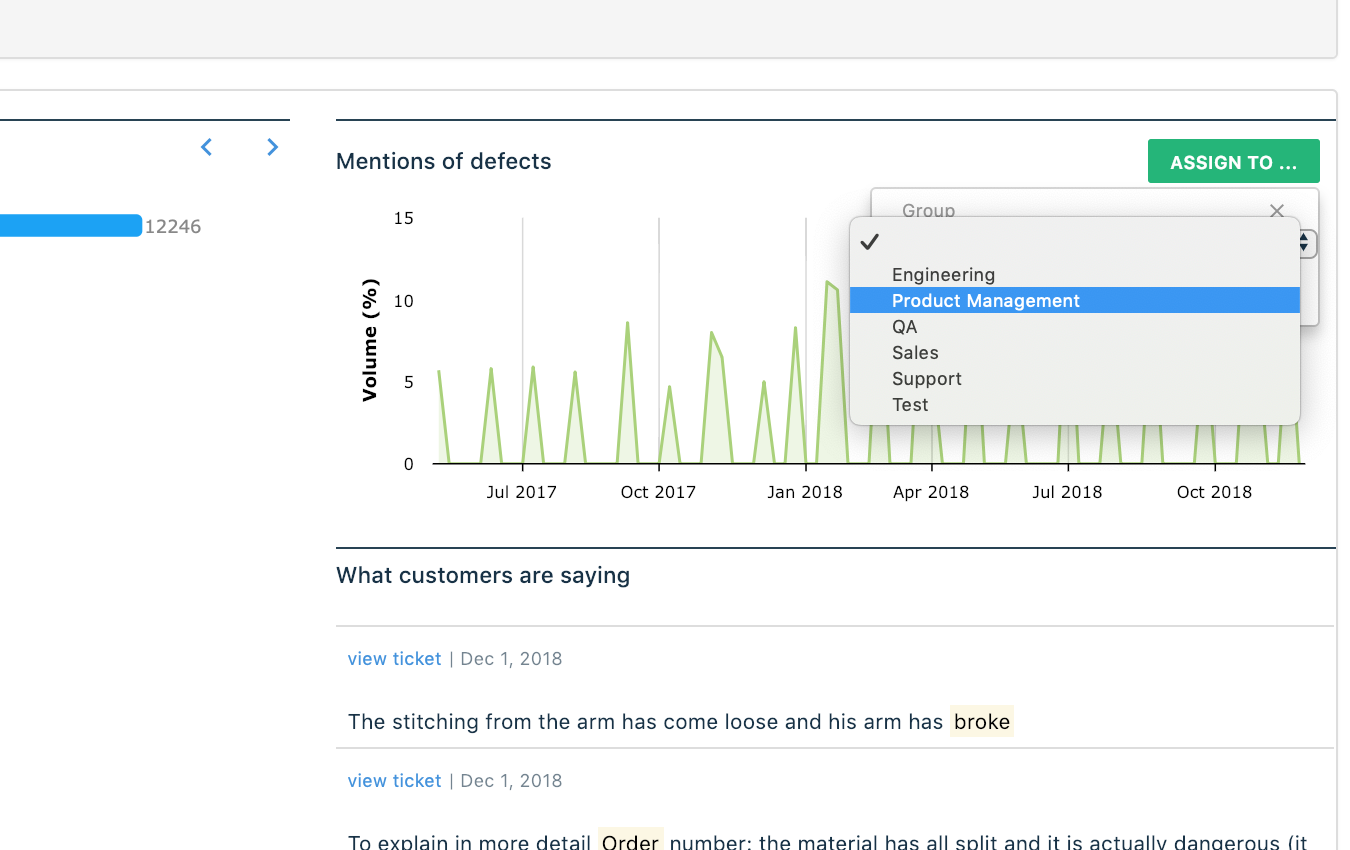The width and height of the screenshot is (1350, 850).
Task: Choose Engineering from the group list
Action: pyautogui.click(x=943, y=275)
